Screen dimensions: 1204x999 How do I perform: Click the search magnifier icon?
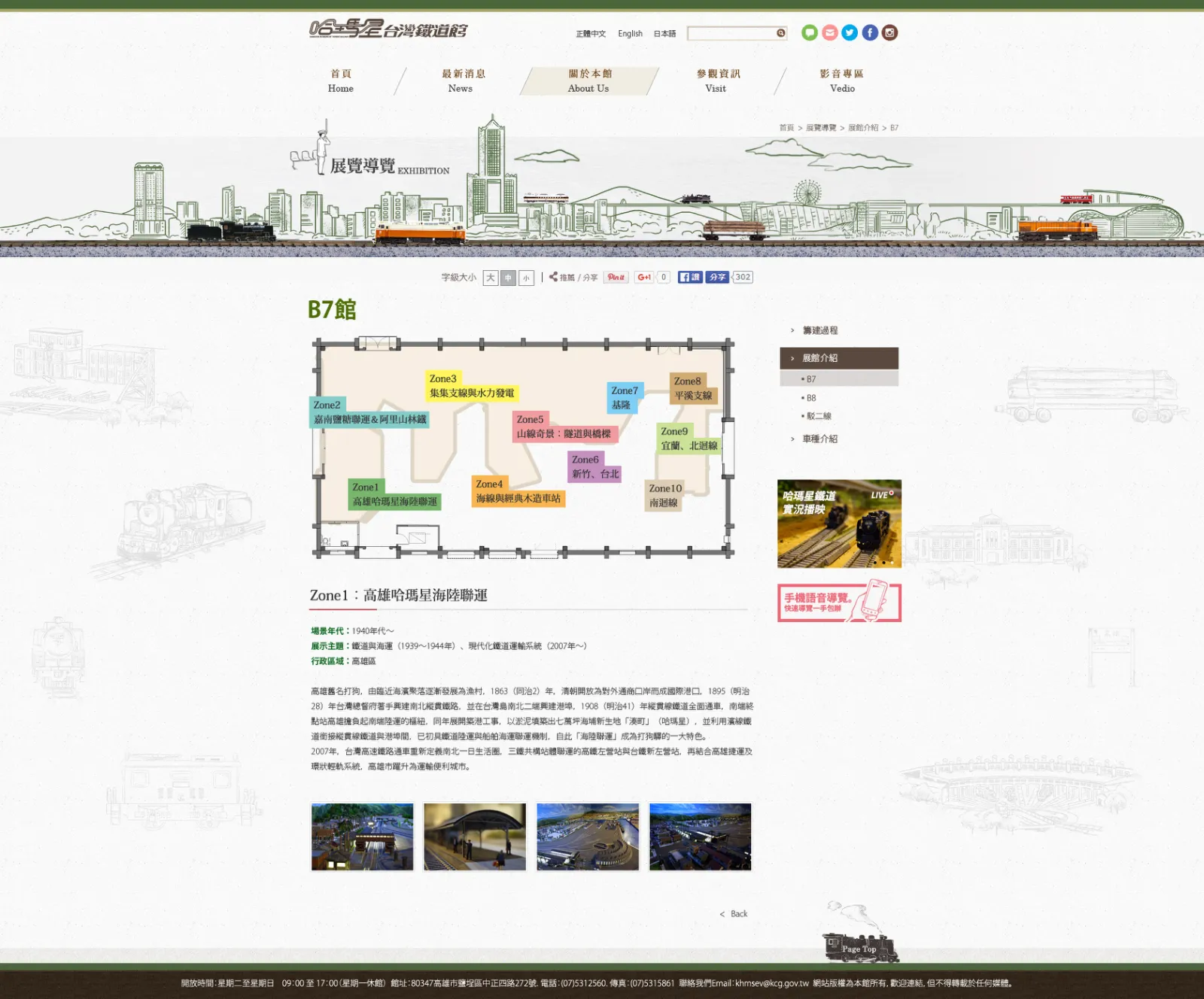pyautogui.click(x=781, y=33)
